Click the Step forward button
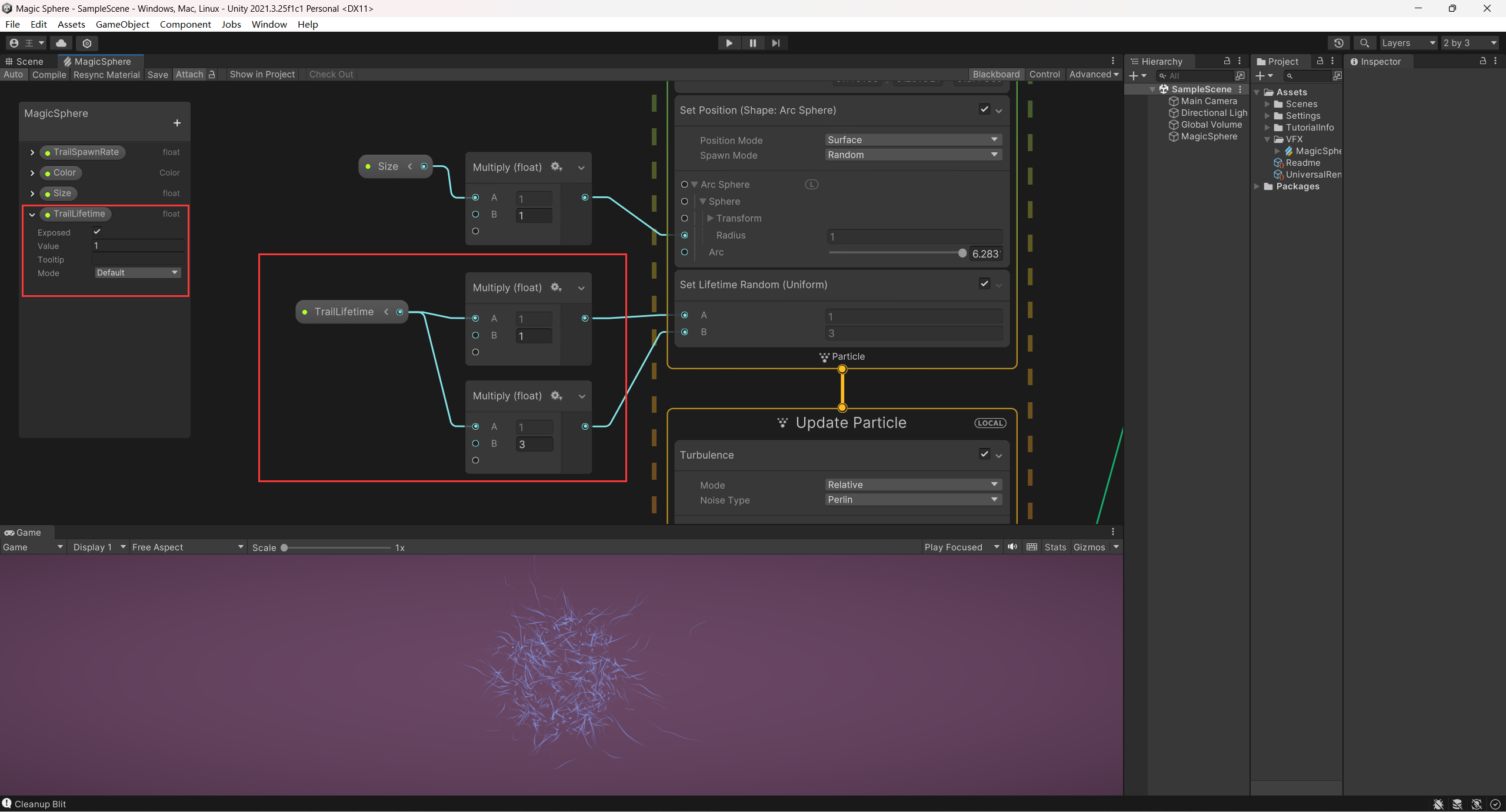This screenshot has width=1506, height=812. [776, 43]
